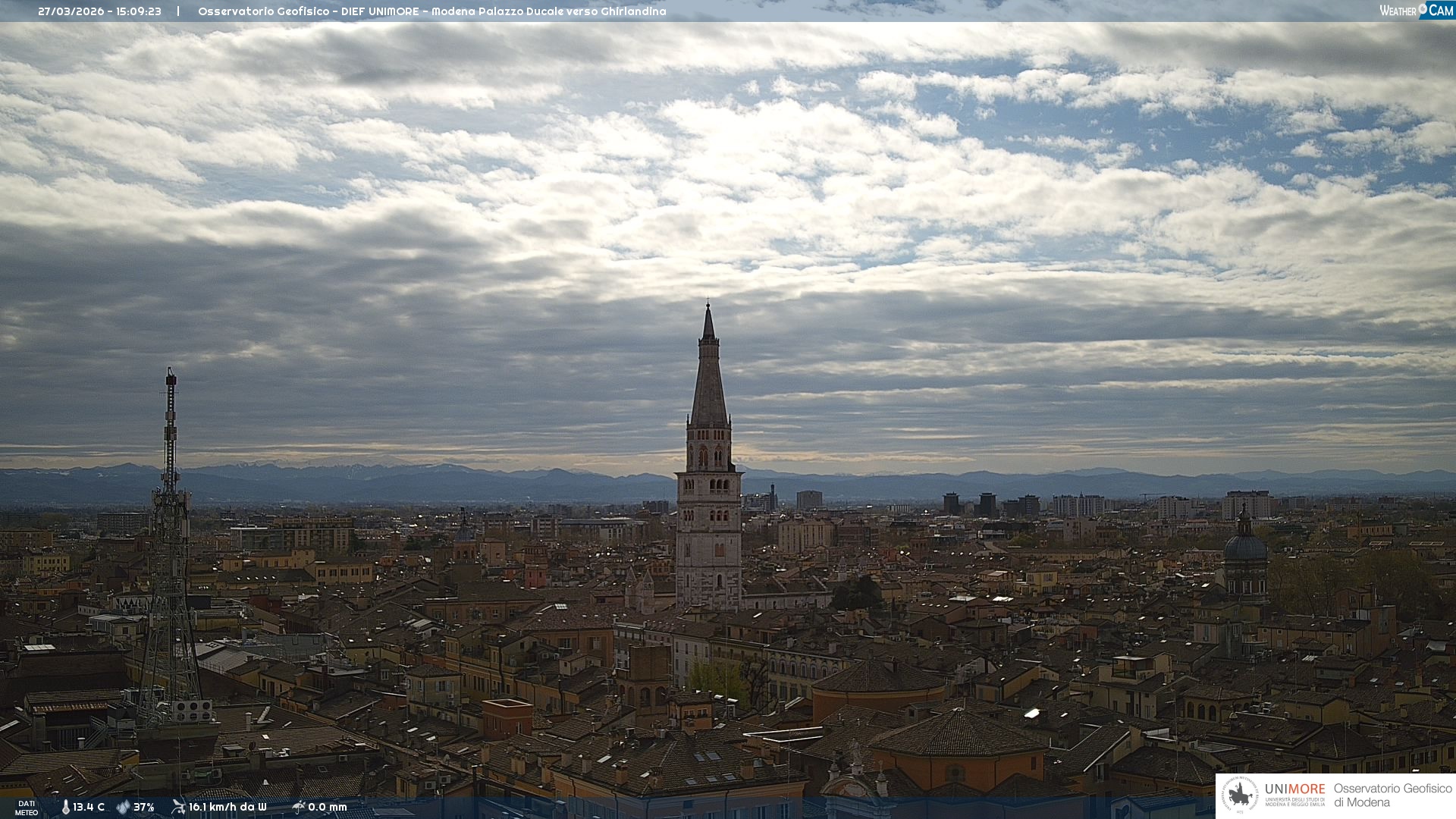Click the Osservatorio Geofisico camera title text
Screen dimensions: 1456x819
point(431,11)
